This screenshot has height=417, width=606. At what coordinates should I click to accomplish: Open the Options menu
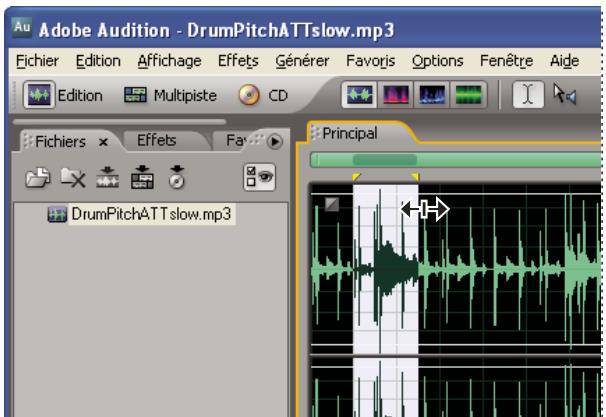[437, 61]
